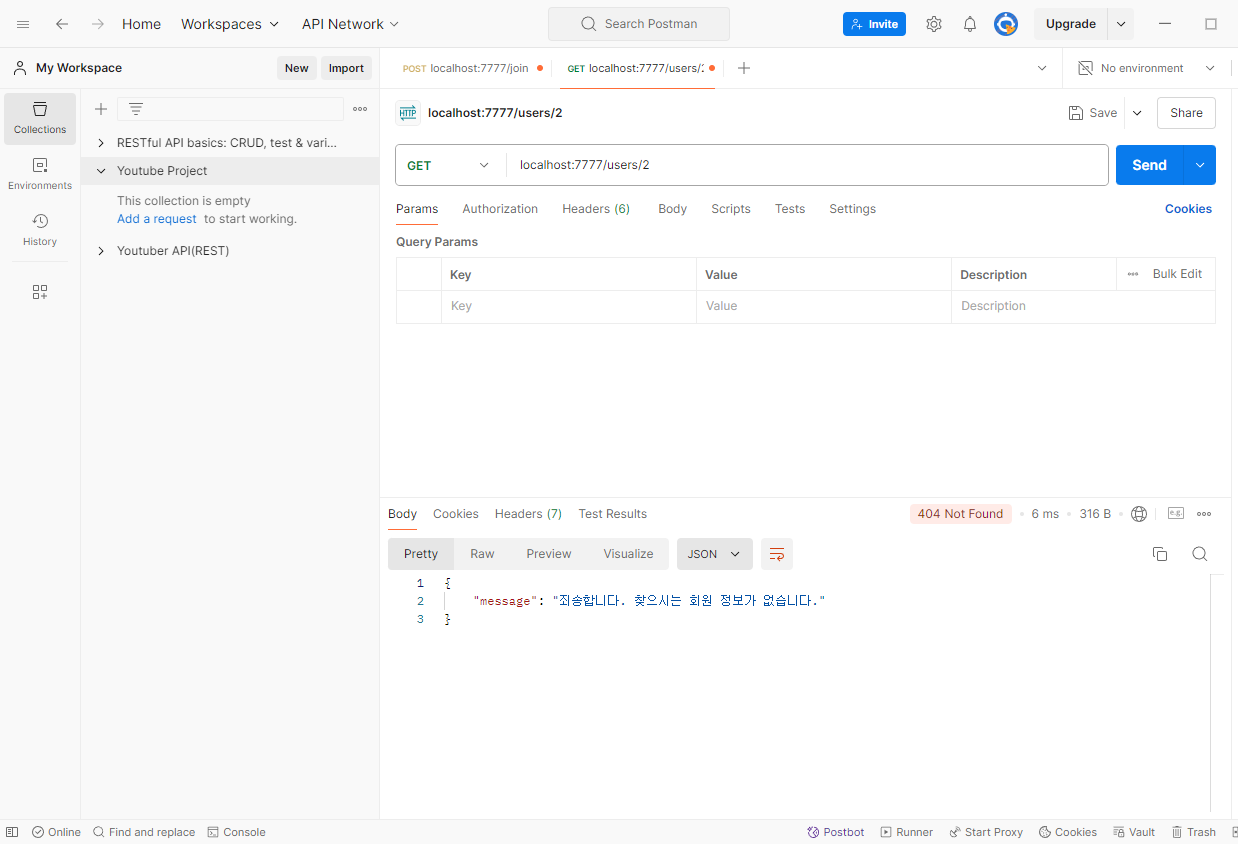Image resolution: width=1238 pixels, height=844 pixels.
Task: Open the JSON format dropdown
Action: tap(714, 554)
